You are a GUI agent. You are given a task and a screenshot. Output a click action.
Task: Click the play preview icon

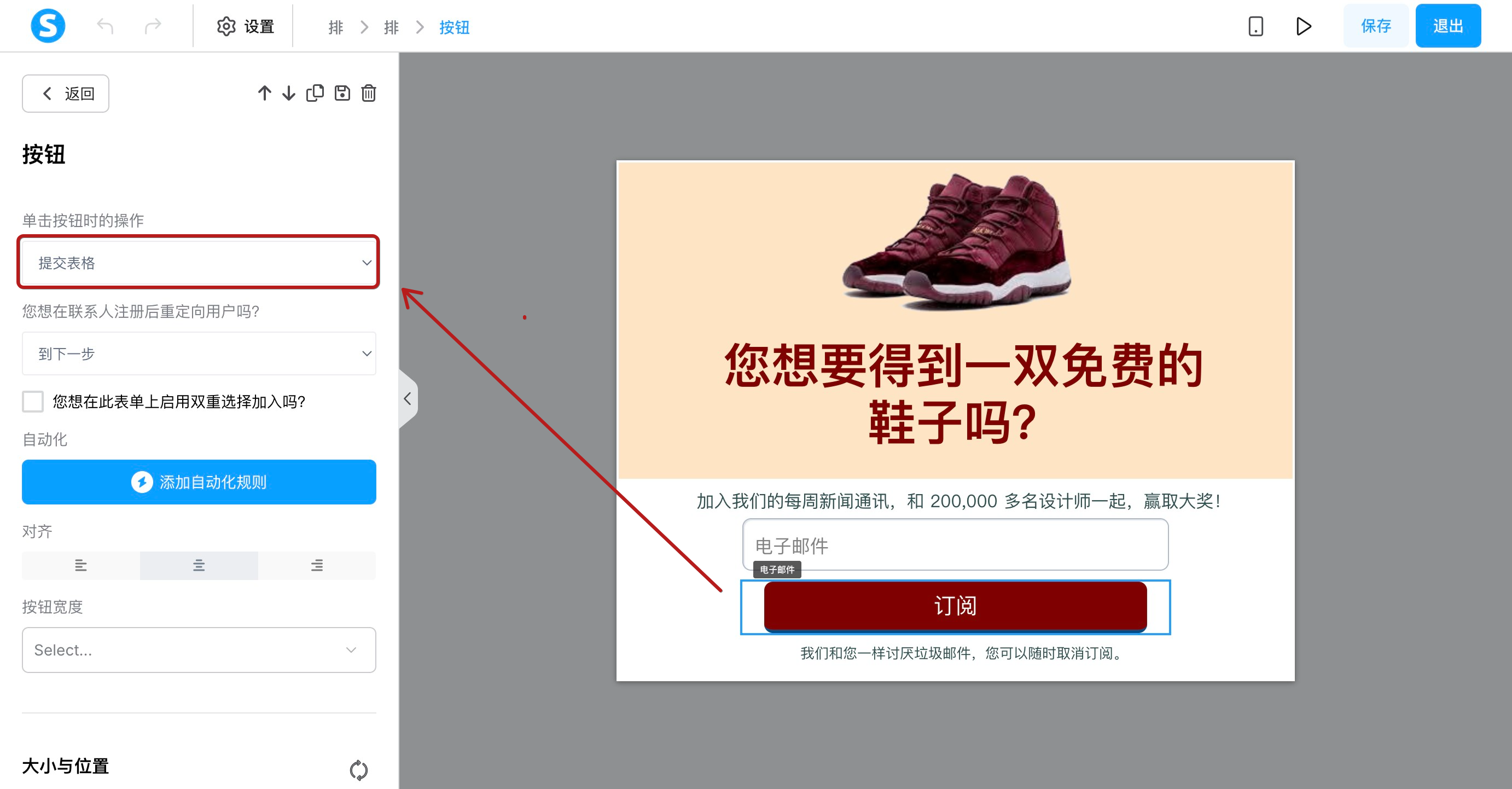[1304, 26]
